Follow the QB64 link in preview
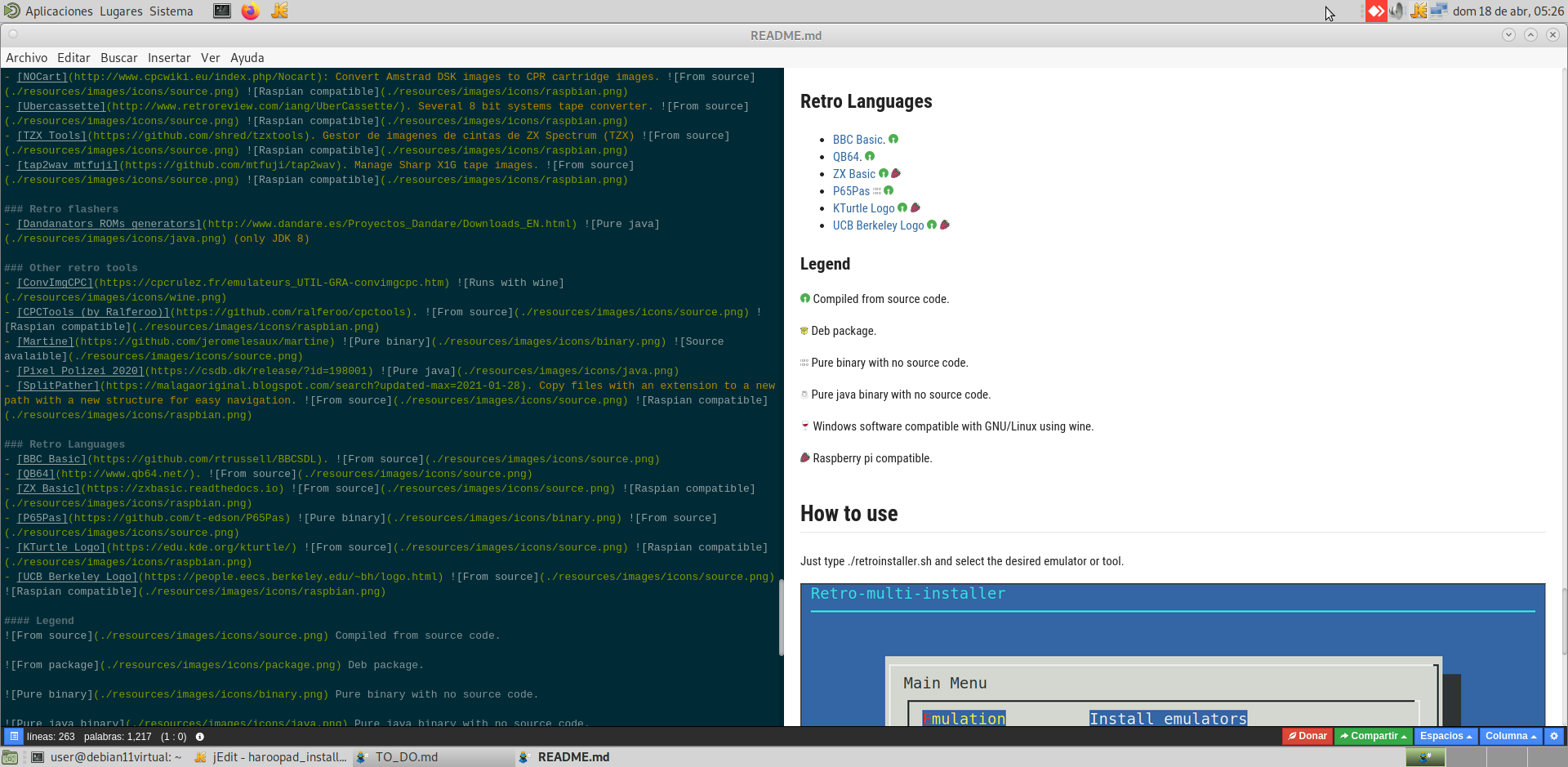This screenshot has height=767, width=1568. 847,157
